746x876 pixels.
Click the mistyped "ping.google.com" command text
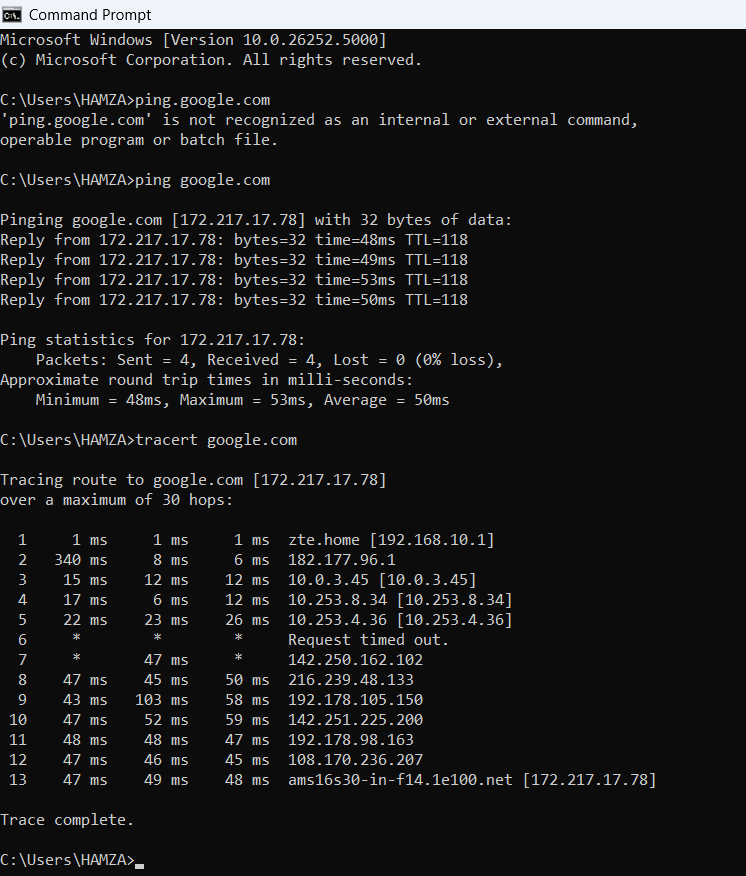coord(202,100)
